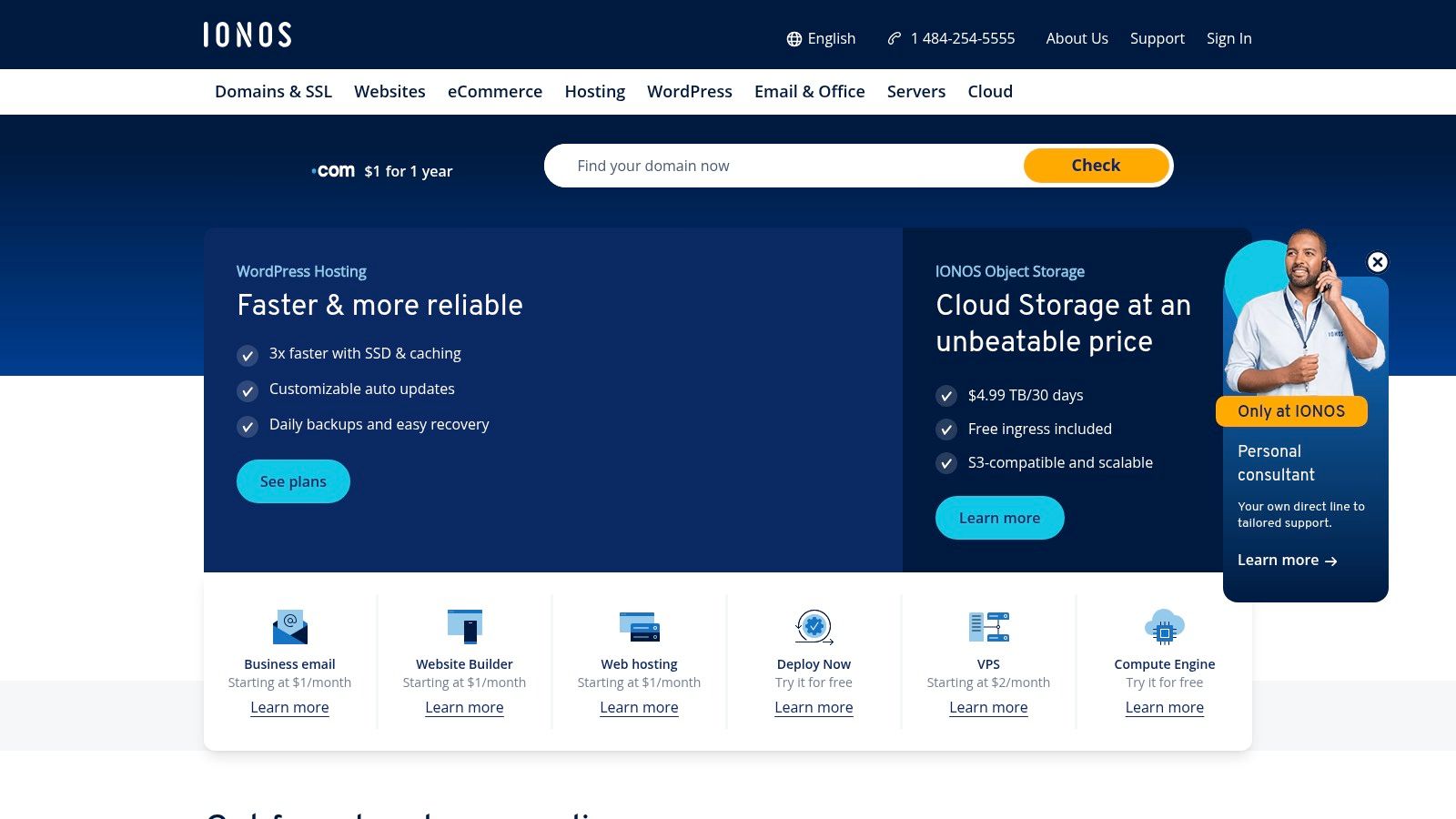Click the Compute Engine title
Image resolution: width=1456 pixels, height=819 pixels.
(x=1165, y=664)
